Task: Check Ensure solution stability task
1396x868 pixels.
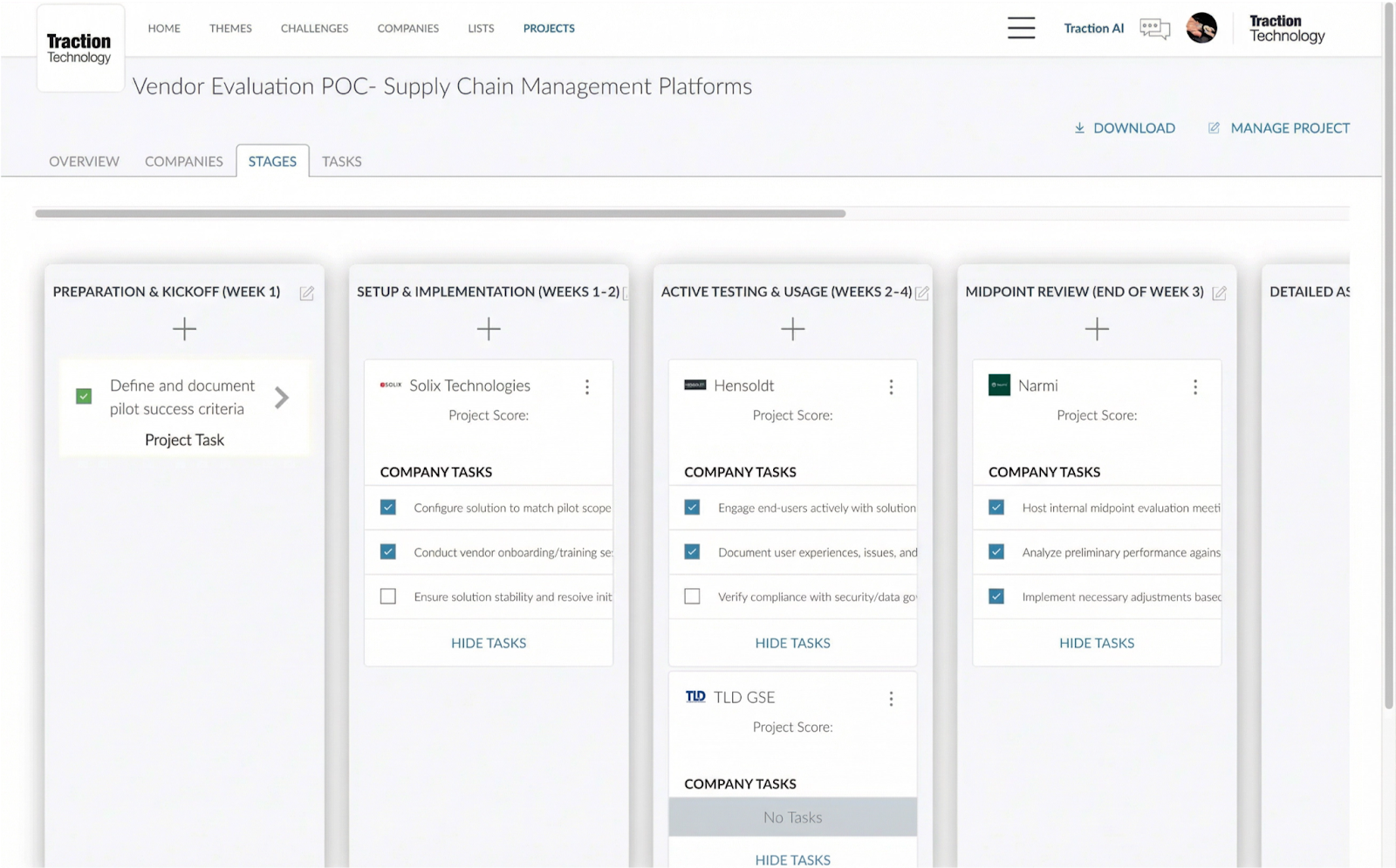Action: point(388,596)
